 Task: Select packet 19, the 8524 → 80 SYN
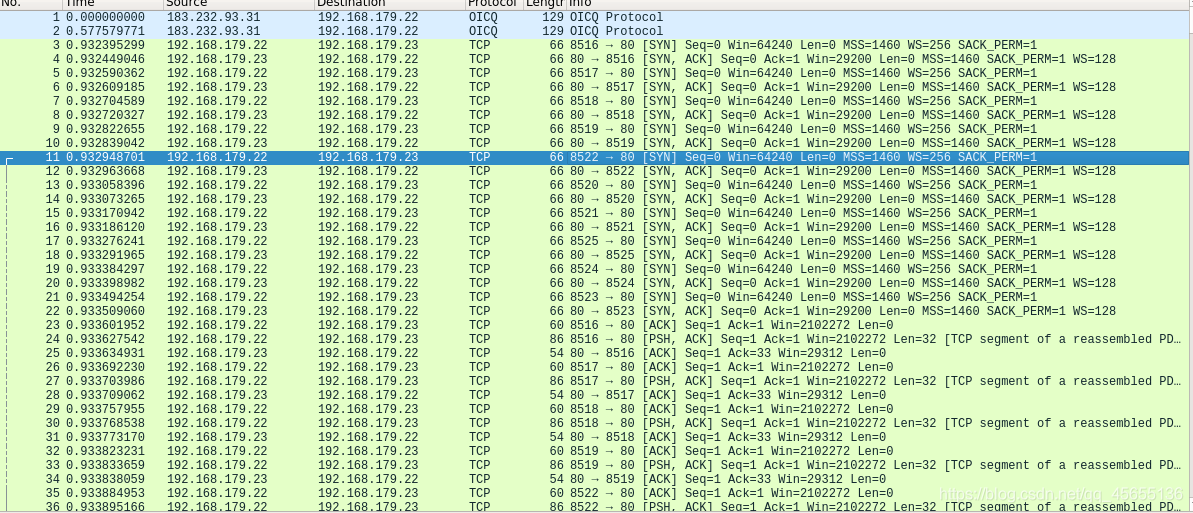[x=596, y=269]
